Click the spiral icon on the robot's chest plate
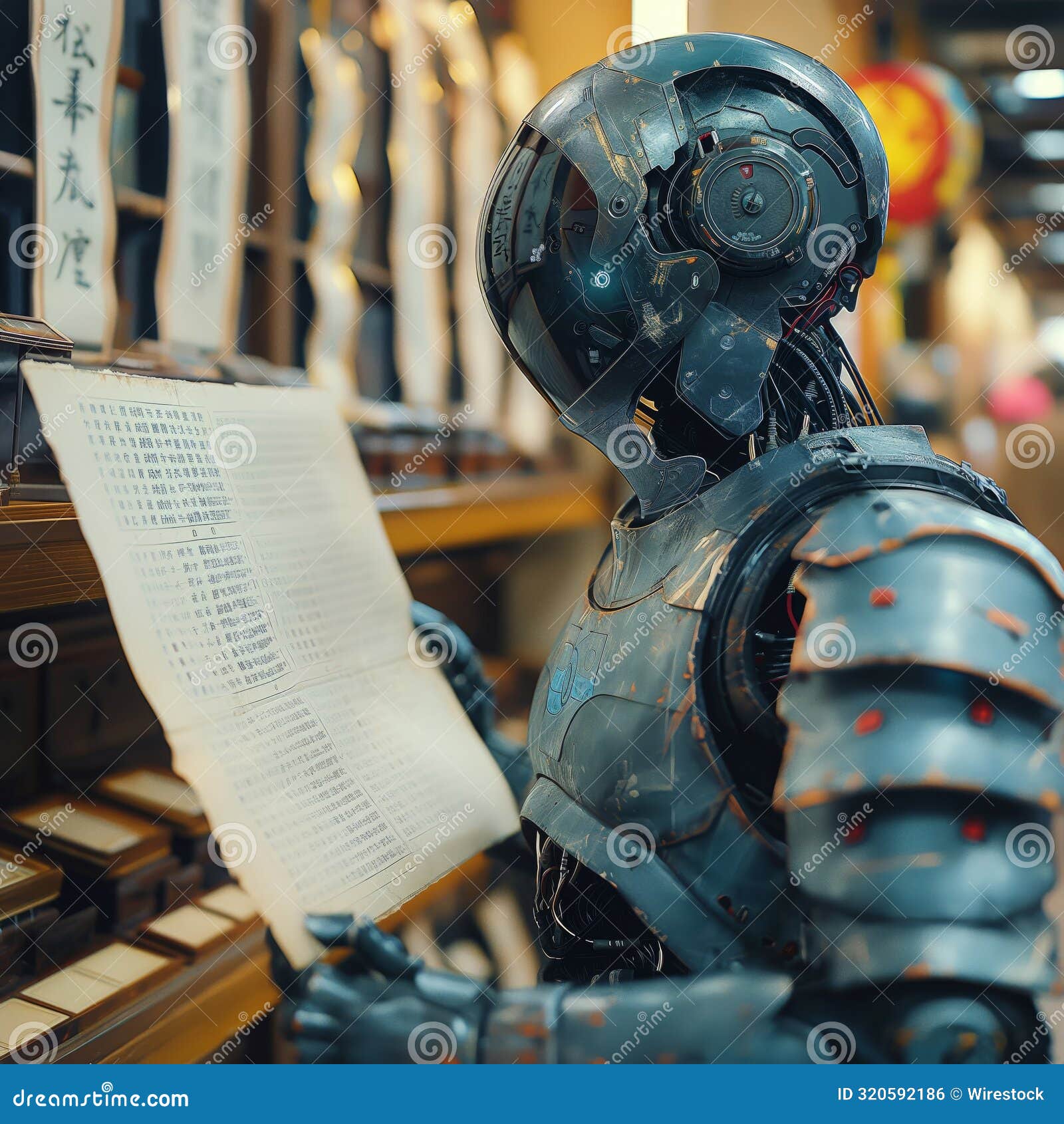The width and height of the screenshot is (1064, 1124). [x=633, y=846]
